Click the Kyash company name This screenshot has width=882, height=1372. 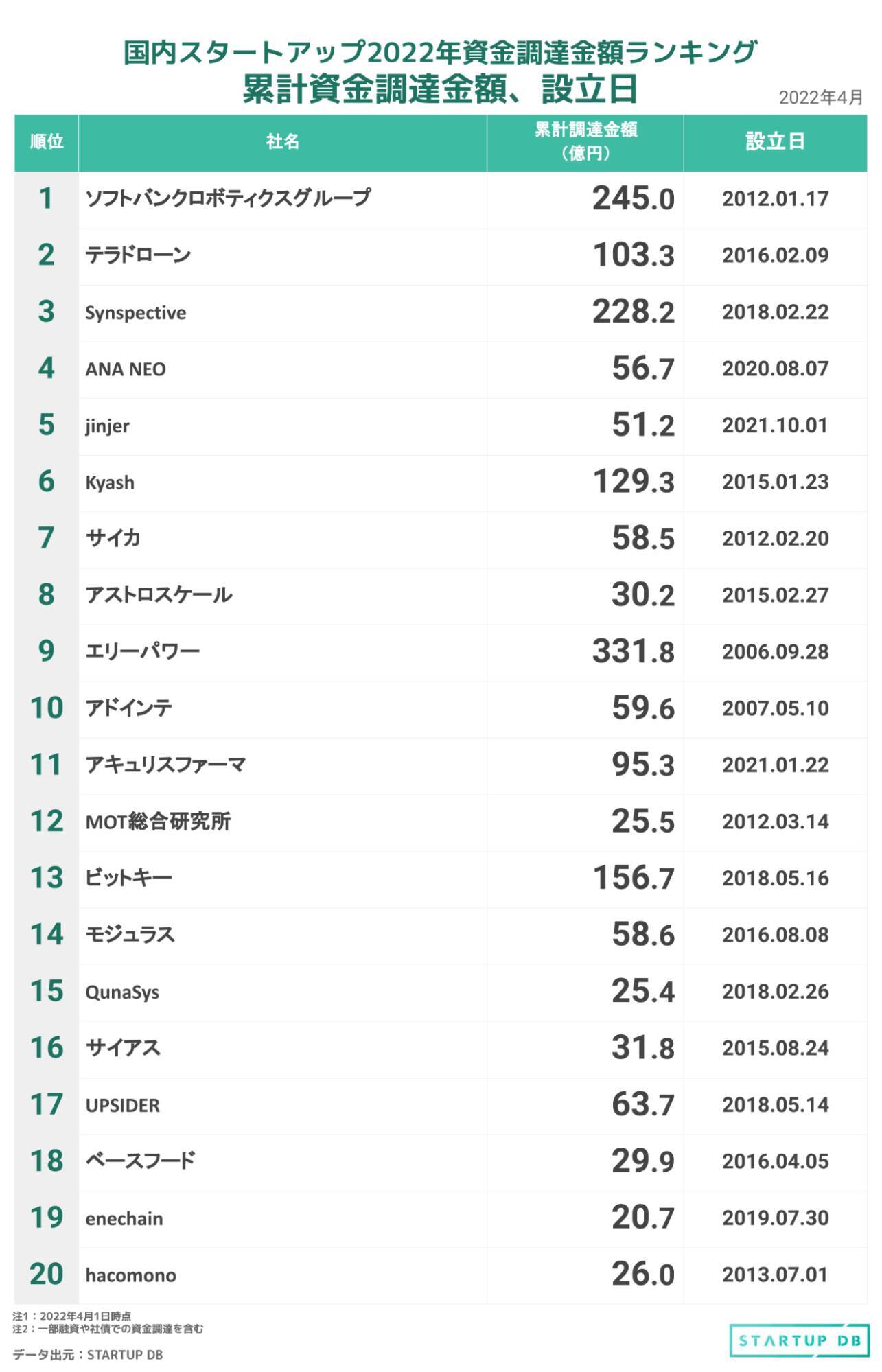[x=110, y=482]
